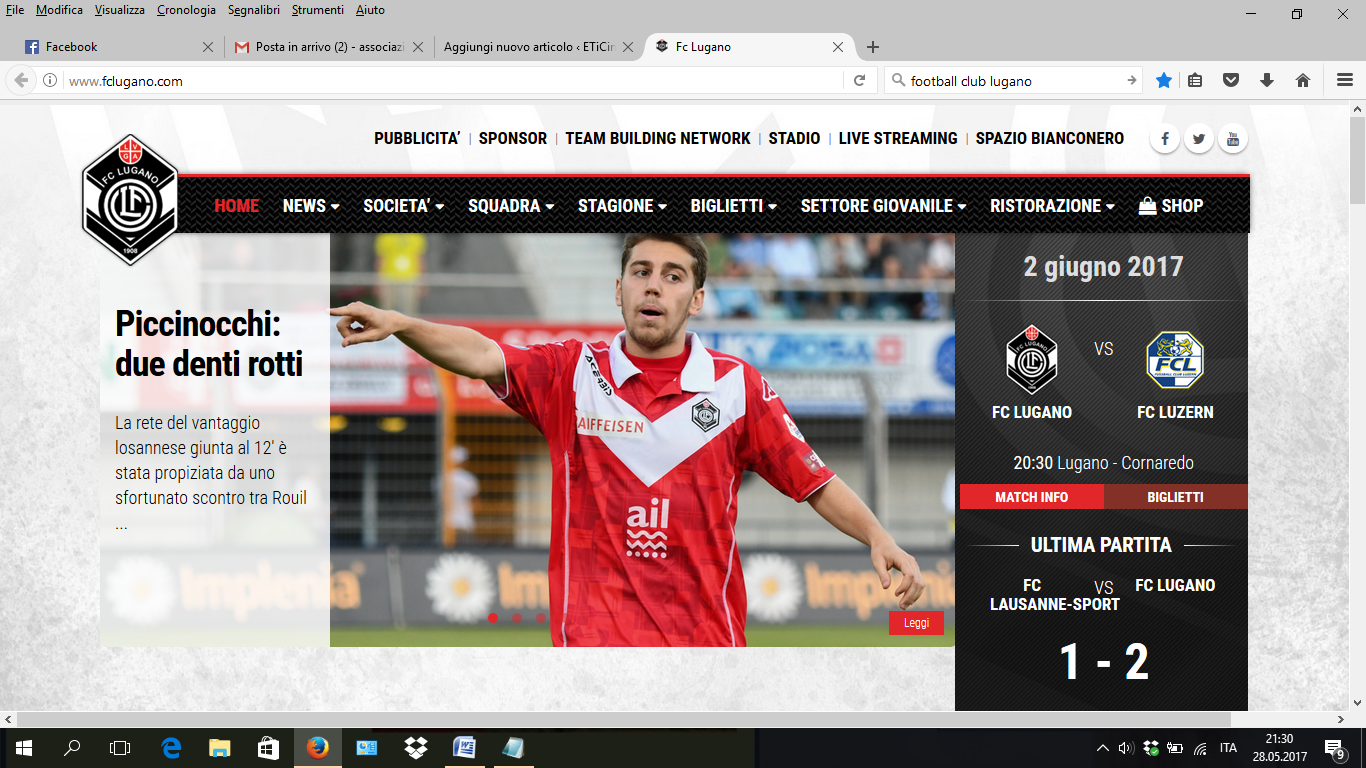
Task: Open the LIVE STREAMING link
Action: [x=898, y=139]
